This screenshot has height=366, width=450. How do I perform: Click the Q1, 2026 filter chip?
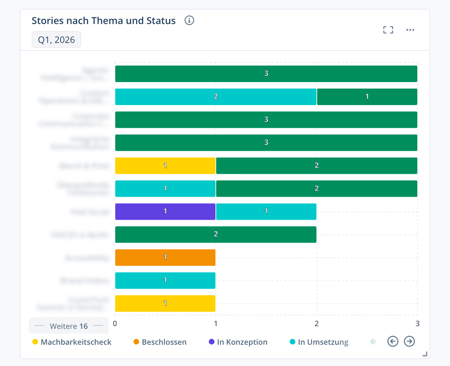click(x=56, y=40)
